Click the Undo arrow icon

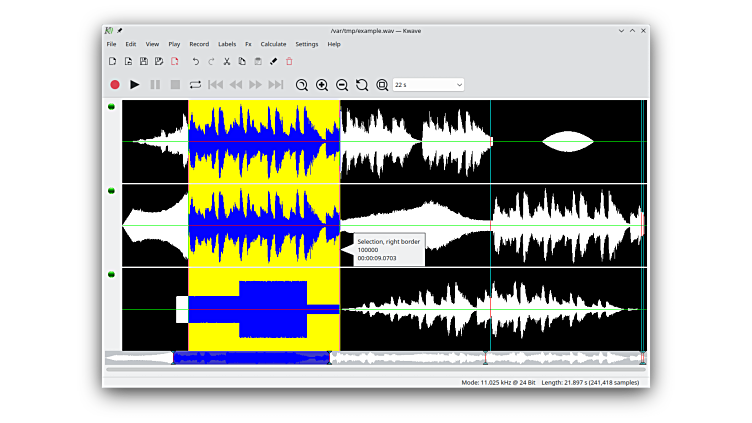[195, 62]
